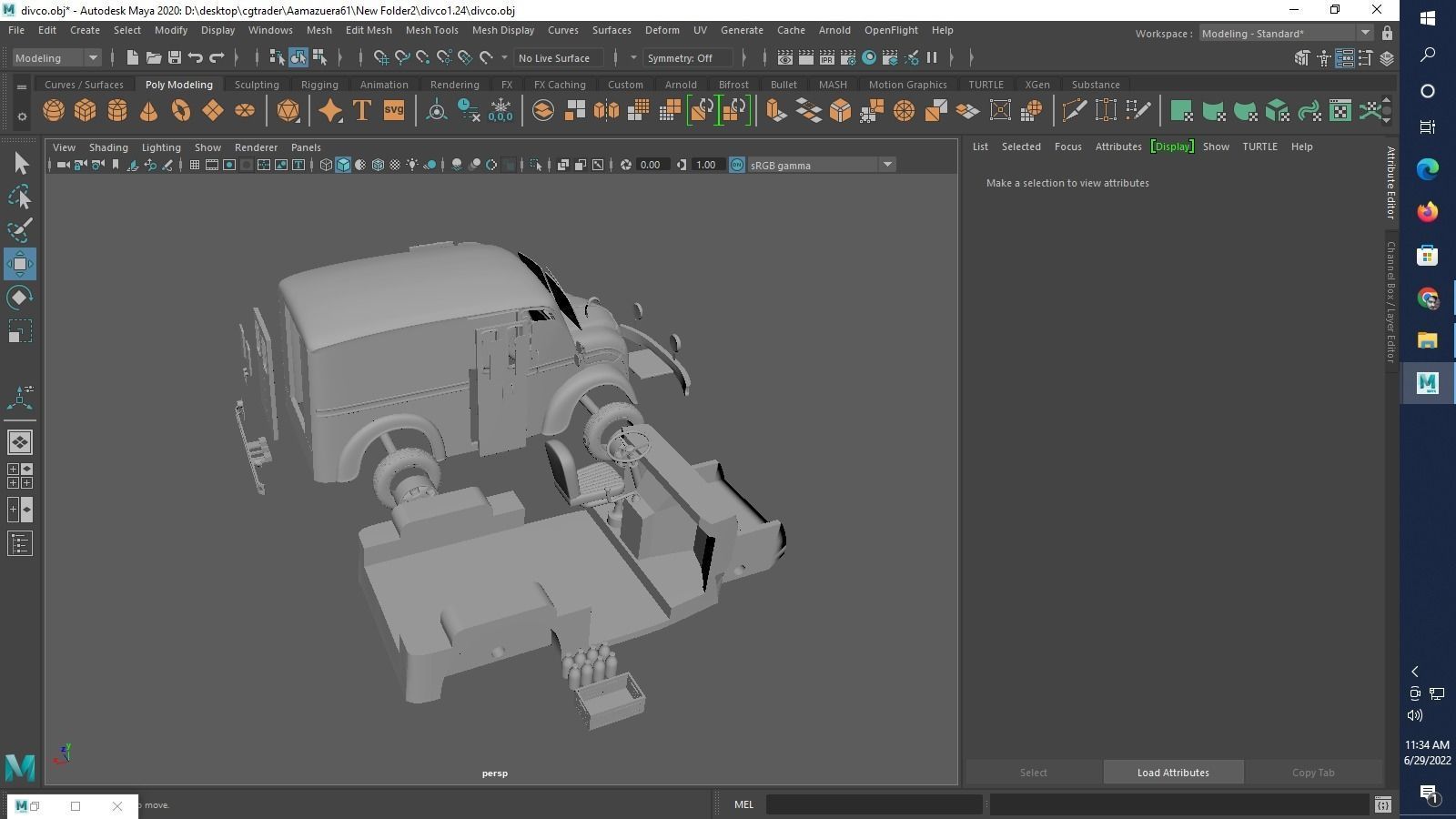Viewport: 1456px width, 819px height.
Task: Click the Load Attributes button
Action: tap(1173, 773)
